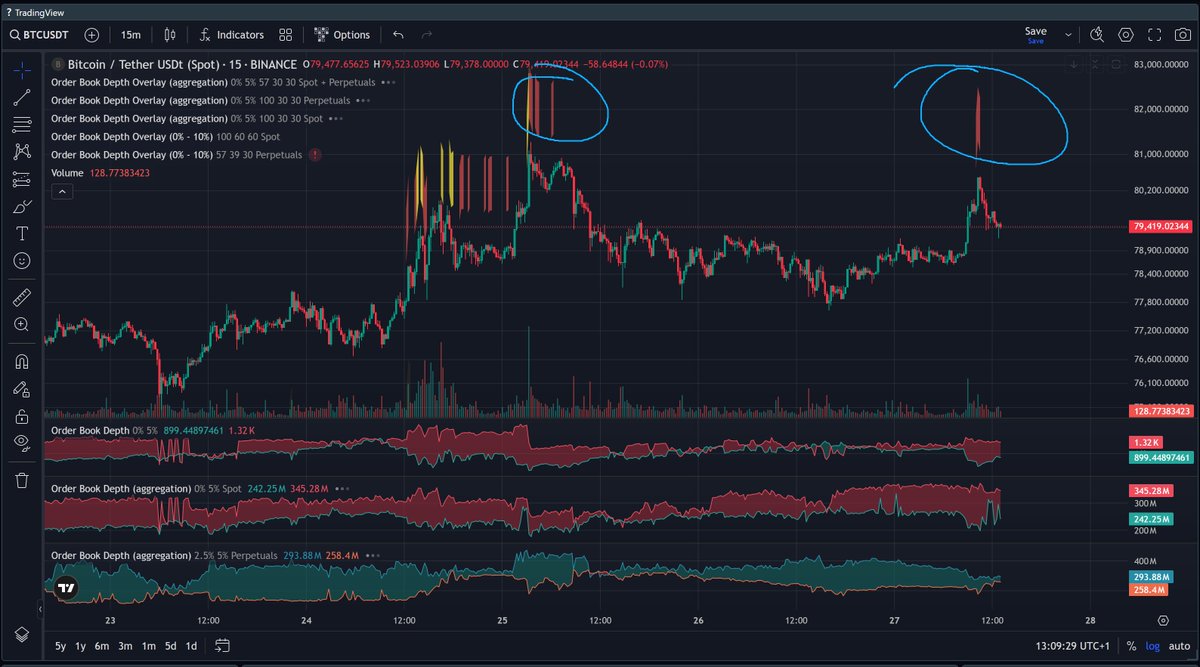
Task: Select the trend line drawing tool
Action: coord(21,98)
